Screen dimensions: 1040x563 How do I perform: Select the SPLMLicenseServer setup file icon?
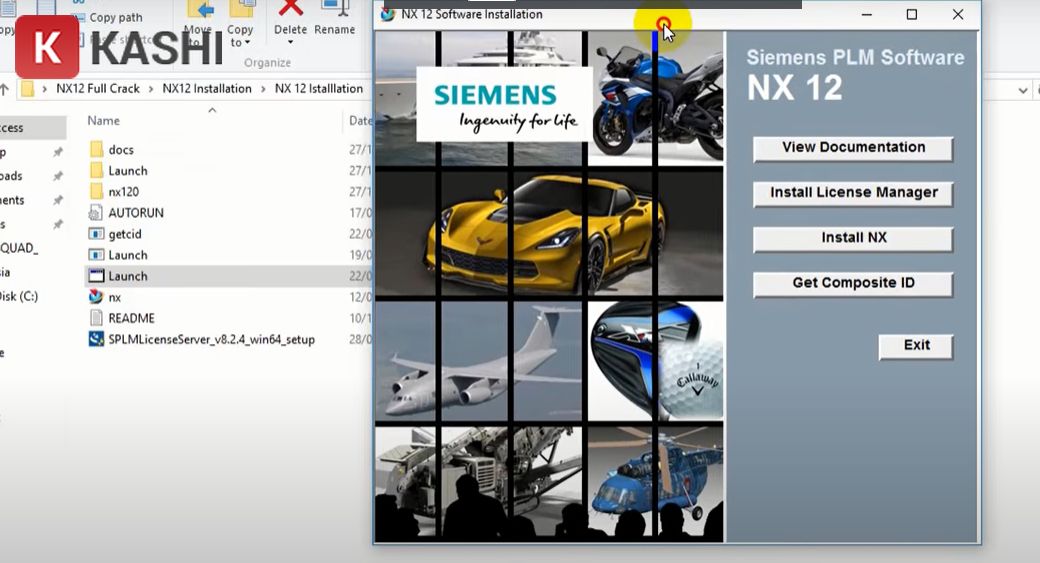coord(96,339)
